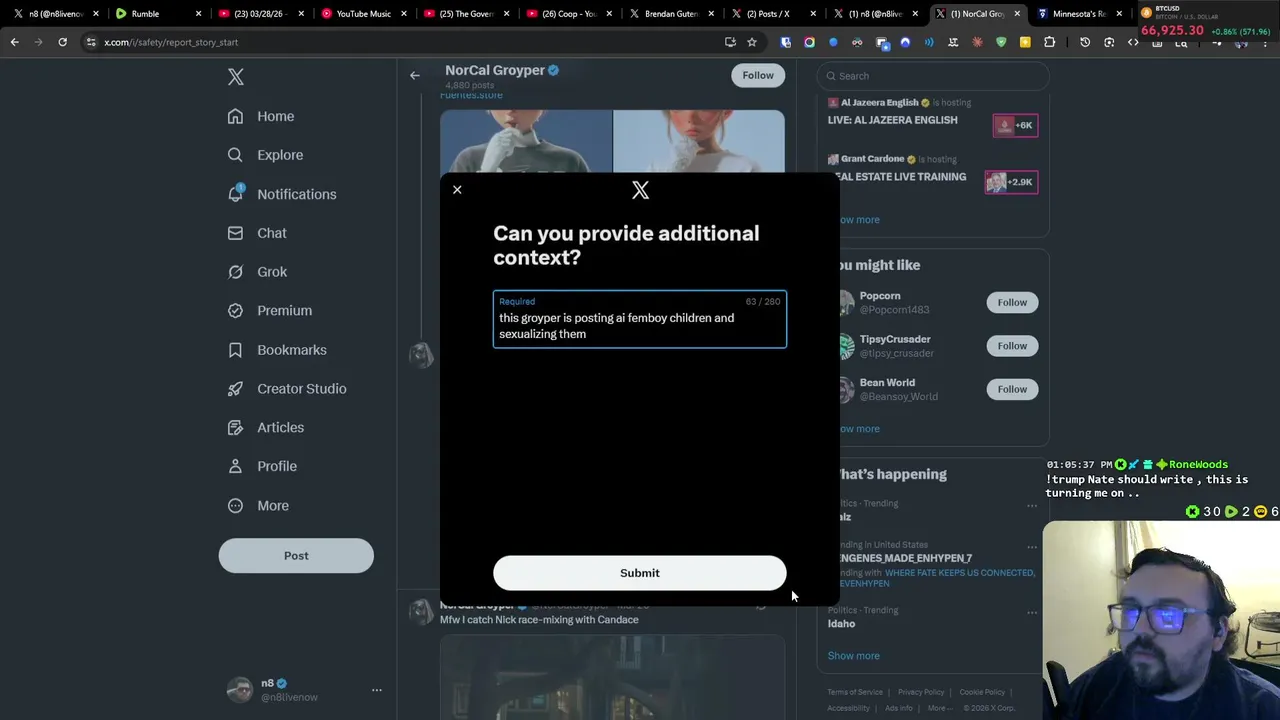Screen dimensions: 1280x720
Task: Click the X logo at top of sidebar
Action: [x=236, y=77]
